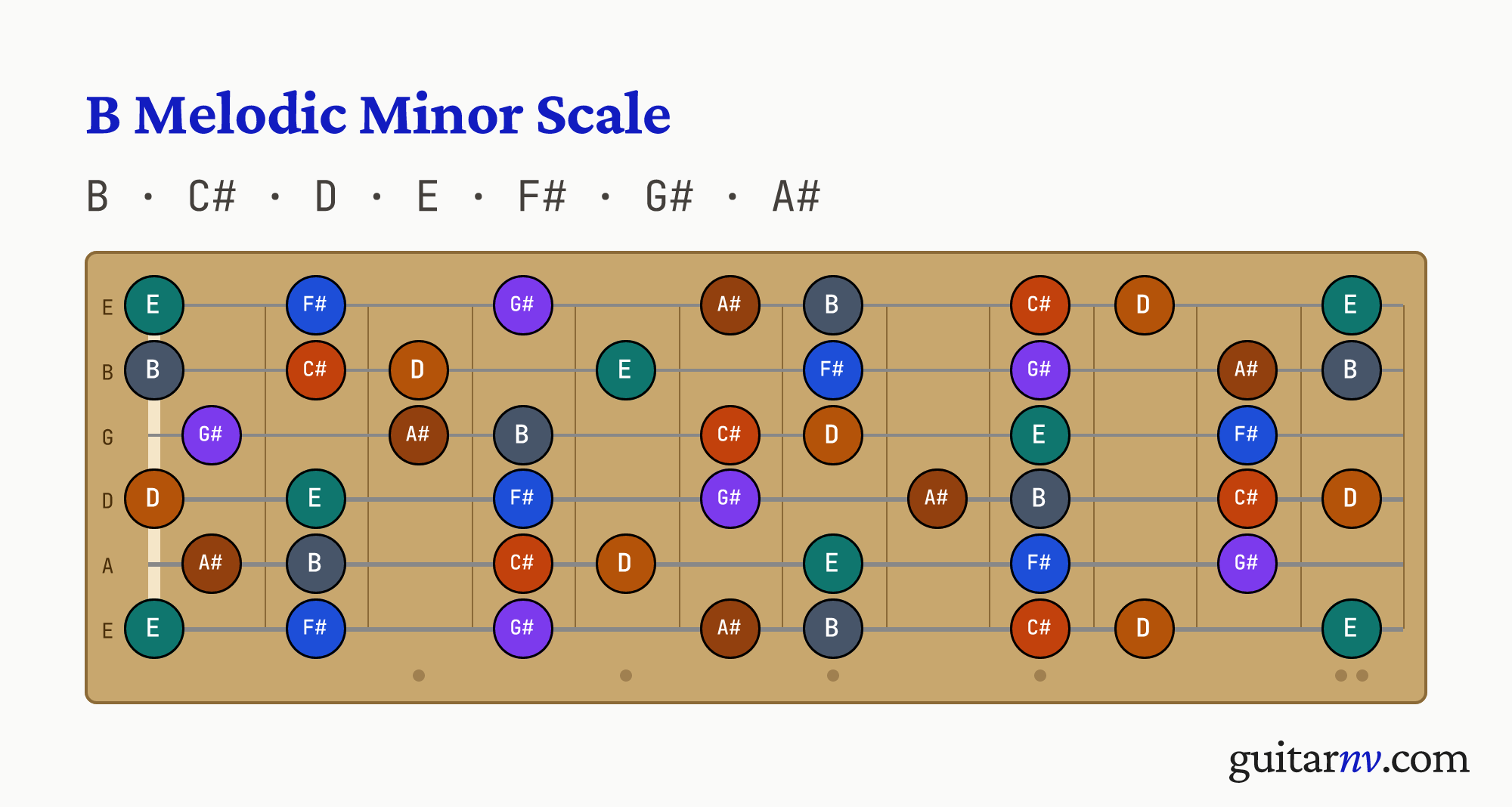Click D at fret 12 on the D string
Image resolution: width=1512 pixels, height=807 pixels.
click(x=1352, y=499)
